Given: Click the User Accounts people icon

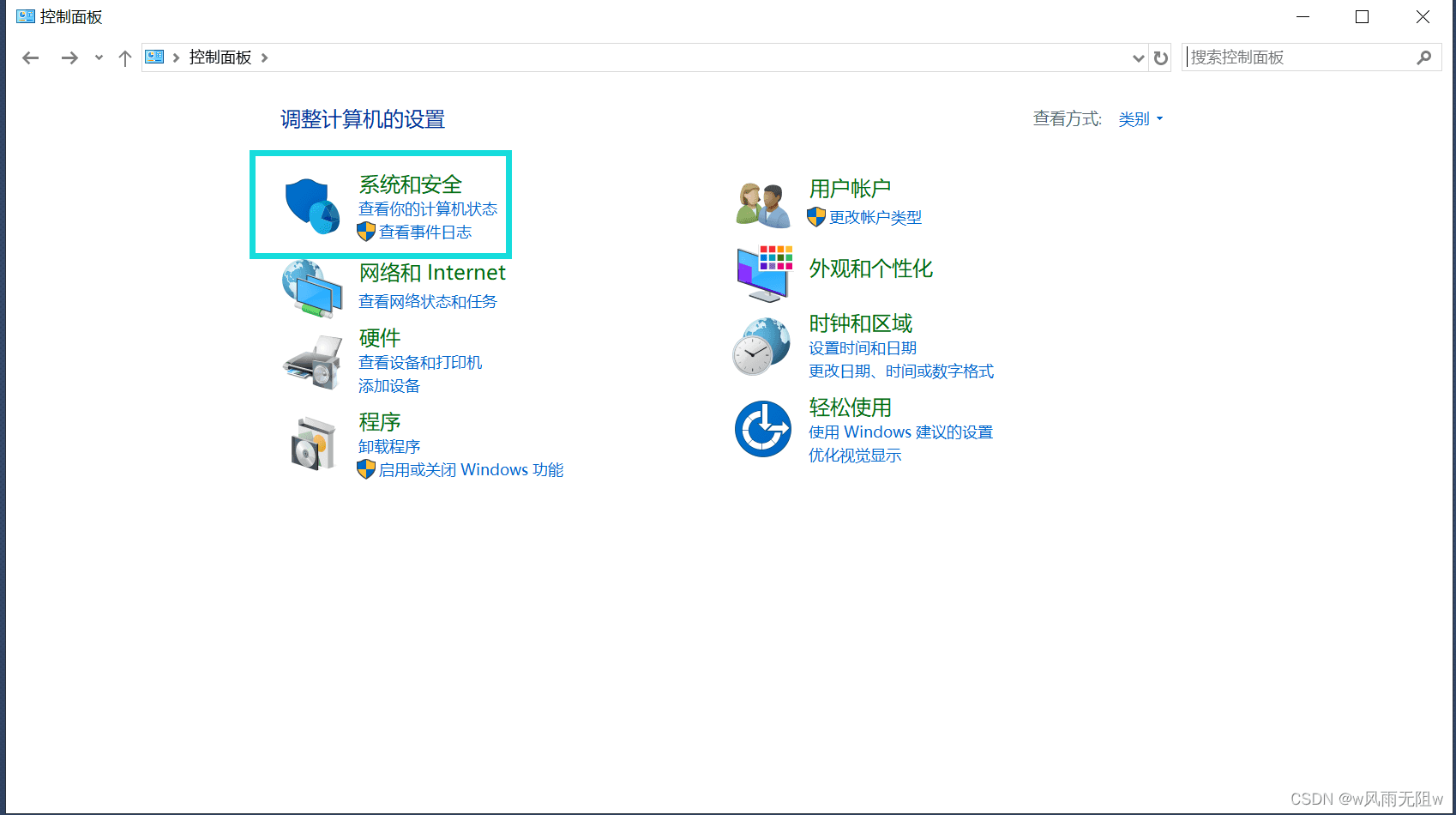Looking at the screenshot, I should (x=762, y=204).
